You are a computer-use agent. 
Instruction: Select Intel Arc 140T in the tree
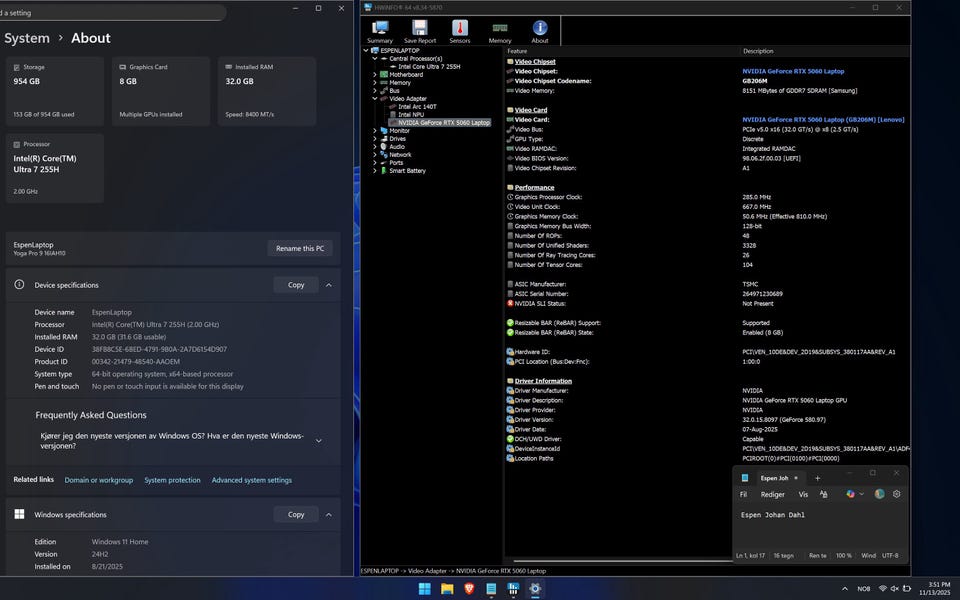pos(417,107)
